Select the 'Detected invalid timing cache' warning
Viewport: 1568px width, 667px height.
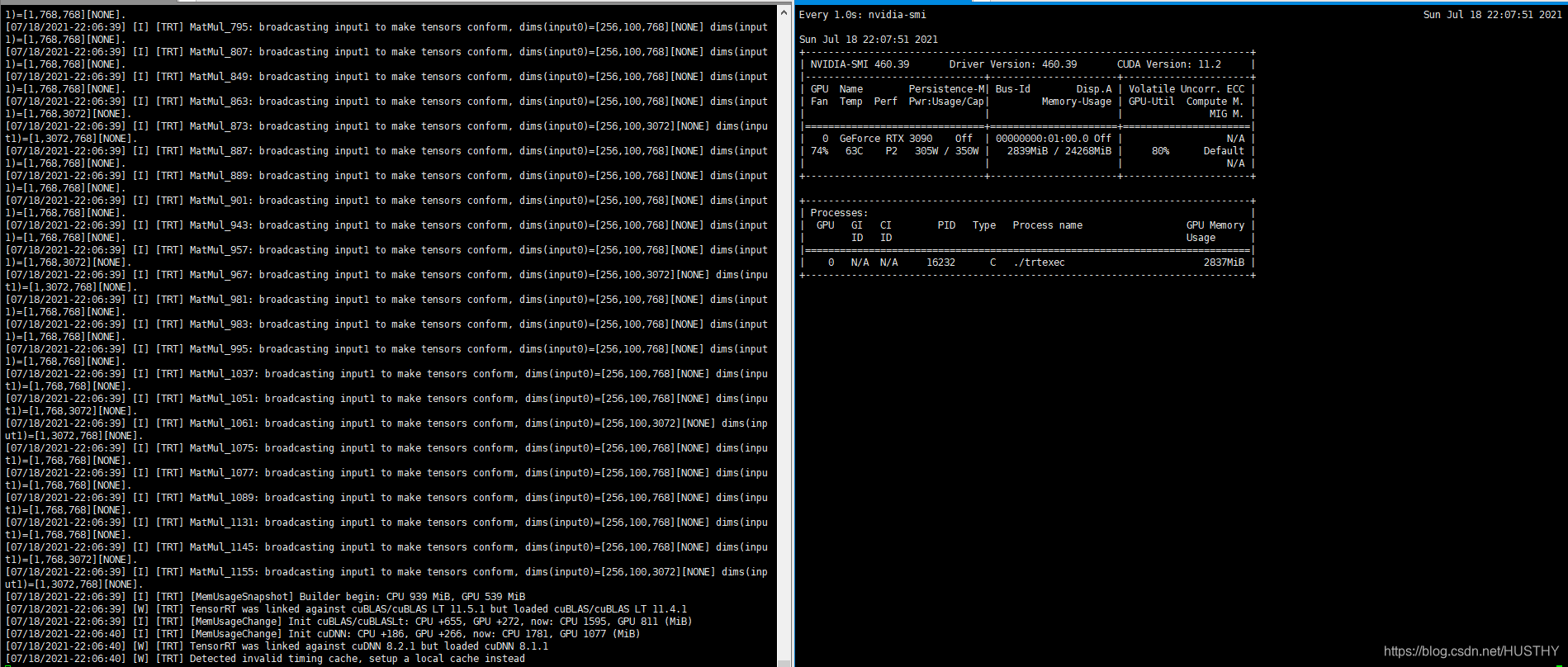click(265, 659)
